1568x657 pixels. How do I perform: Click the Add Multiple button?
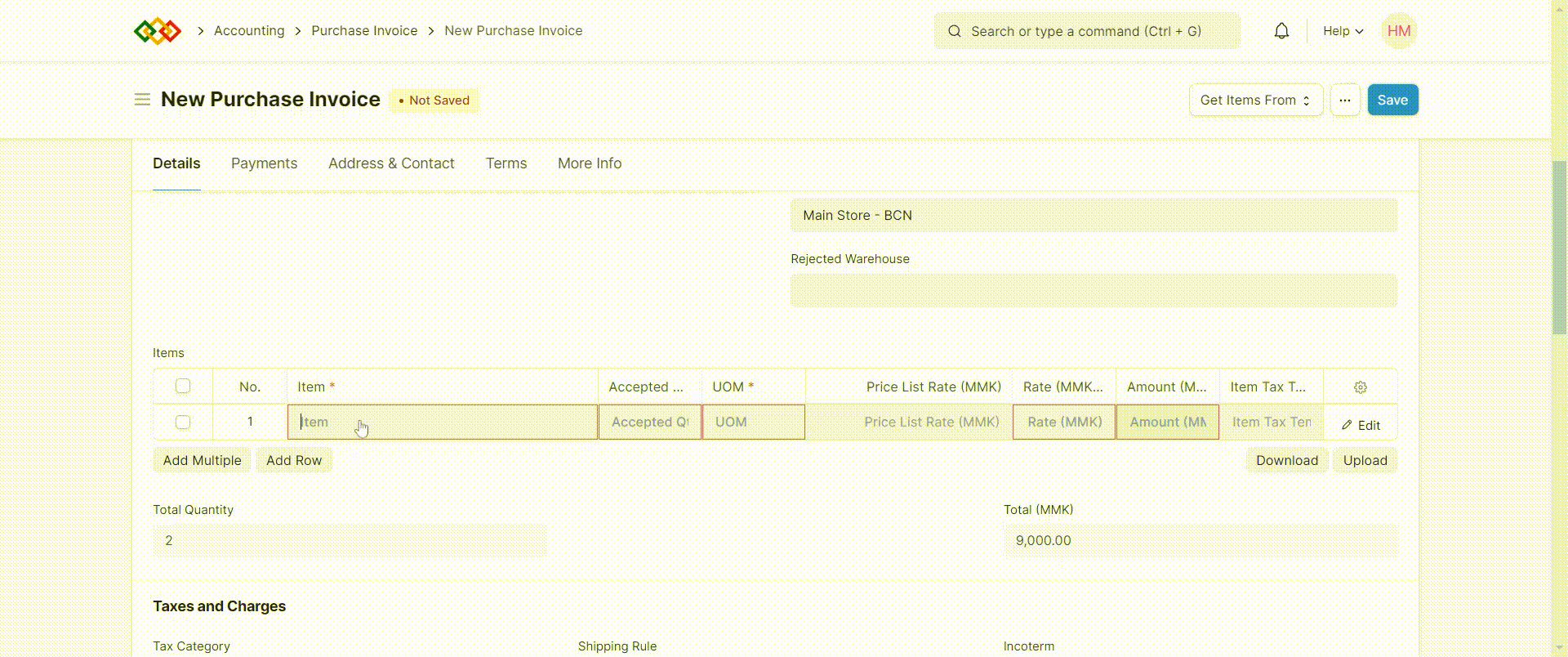(202, 460)
